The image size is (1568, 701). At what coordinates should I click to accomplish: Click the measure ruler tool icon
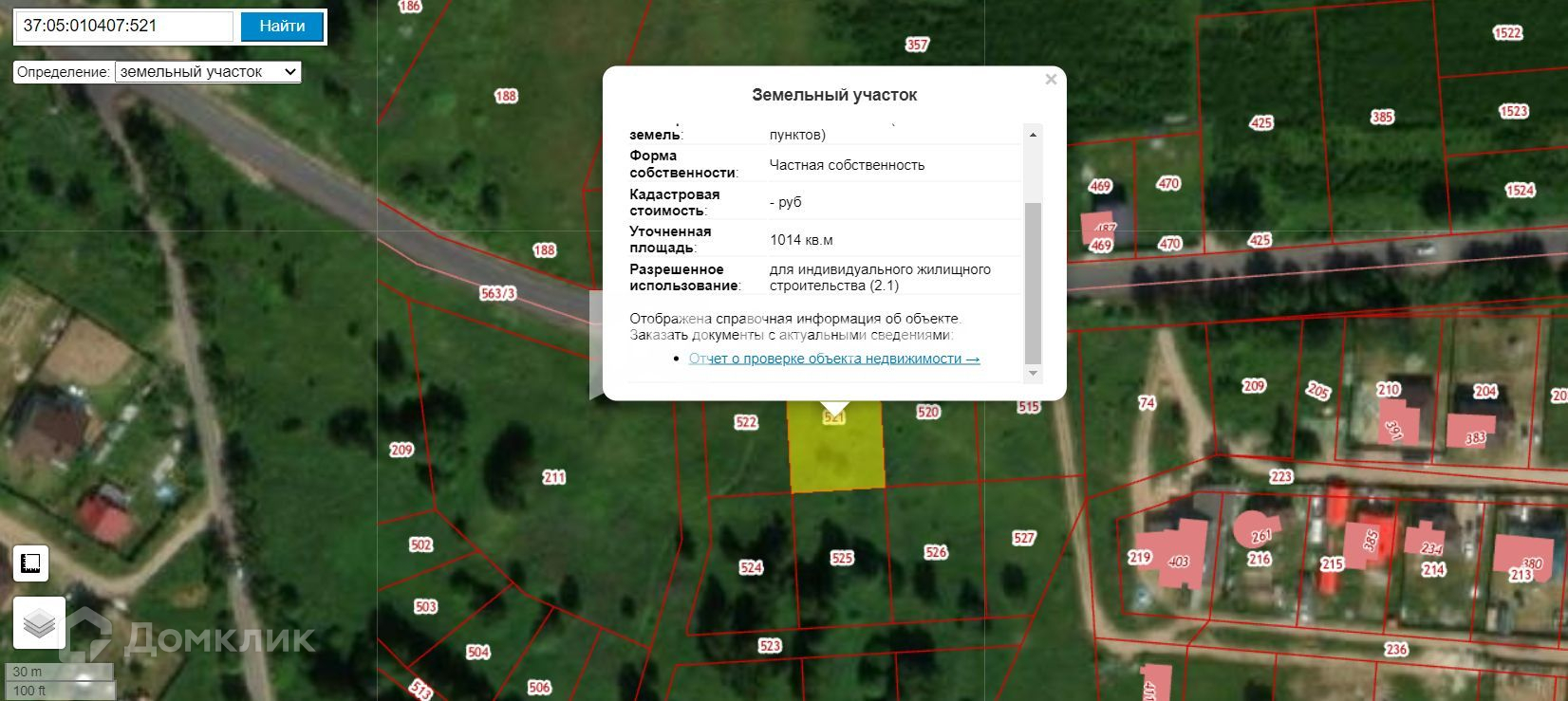30,563
